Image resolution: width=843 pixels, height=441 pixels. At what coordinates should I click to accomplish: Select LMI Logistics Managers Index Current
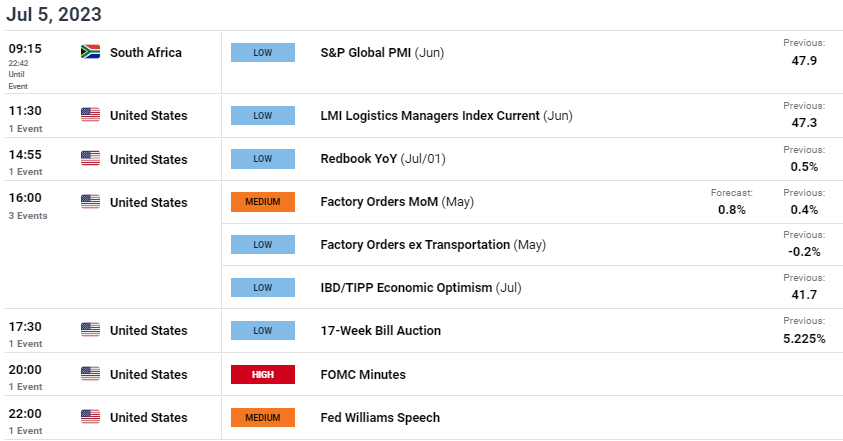(x=446, y=116)
